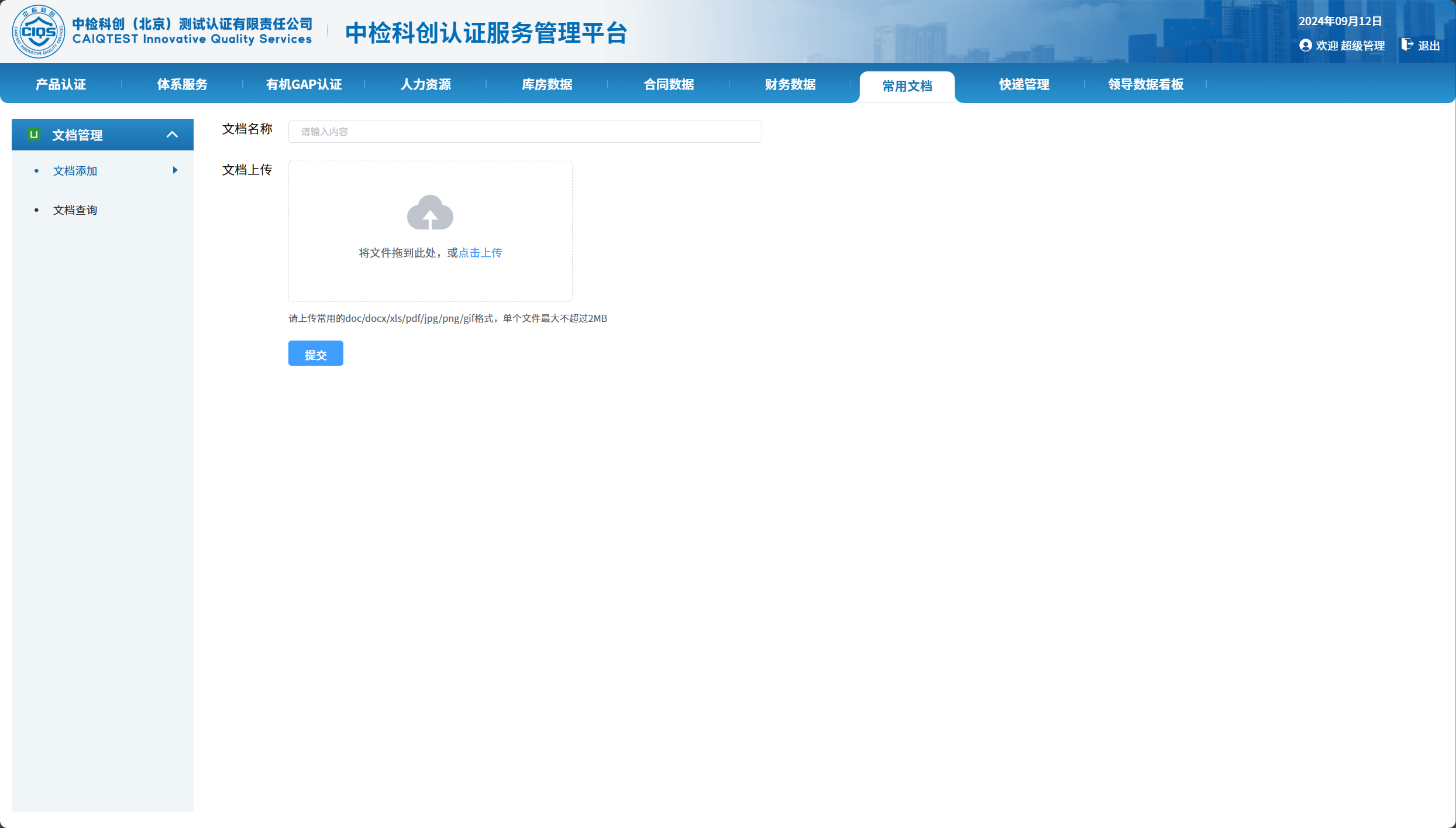Open the 领导数据看板 tab
The image size is (1456, 828).
point(1145,84)
